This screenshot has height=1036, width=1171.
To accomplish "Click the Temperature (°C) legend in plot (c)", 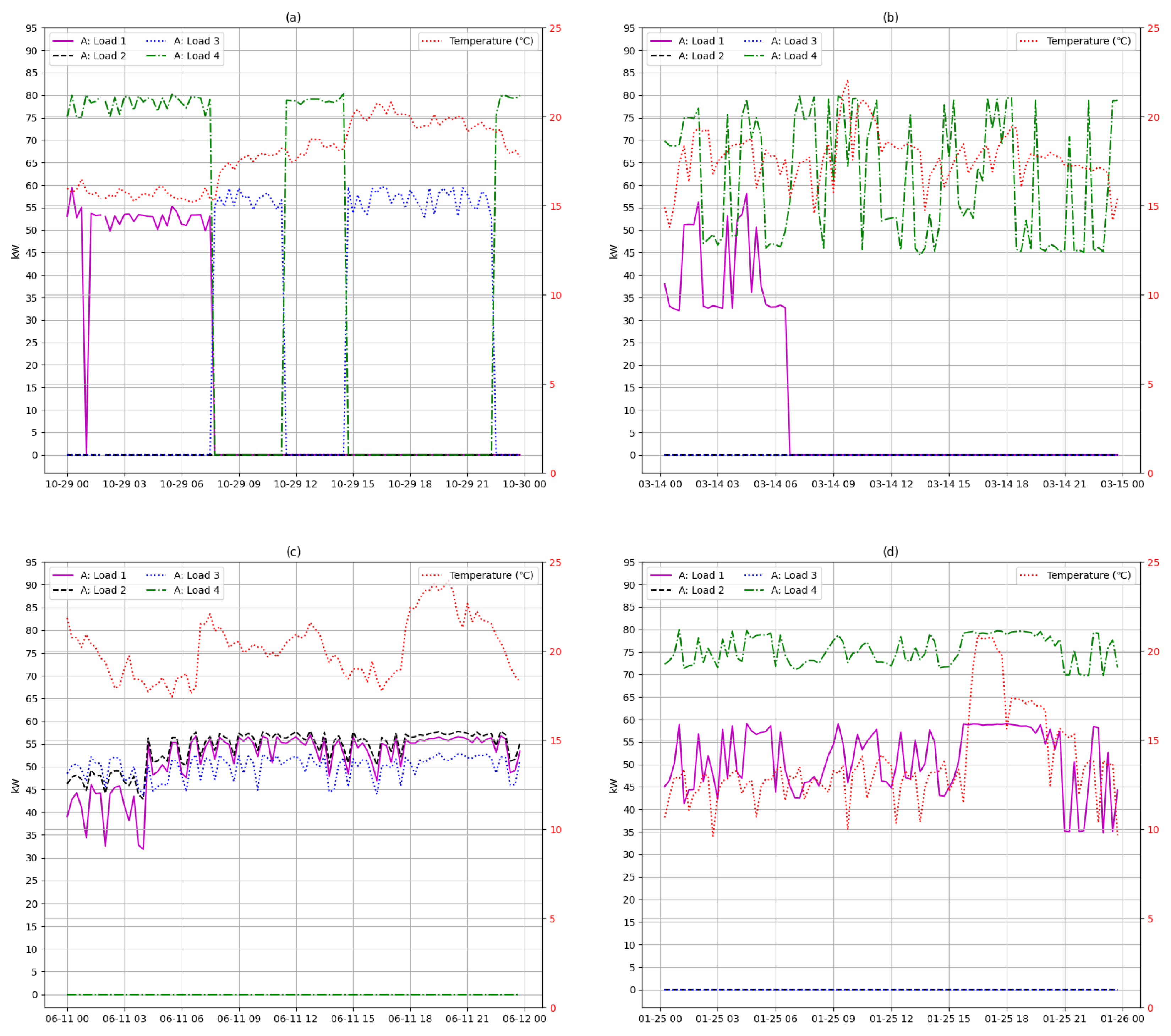I will tap(491, 575).
